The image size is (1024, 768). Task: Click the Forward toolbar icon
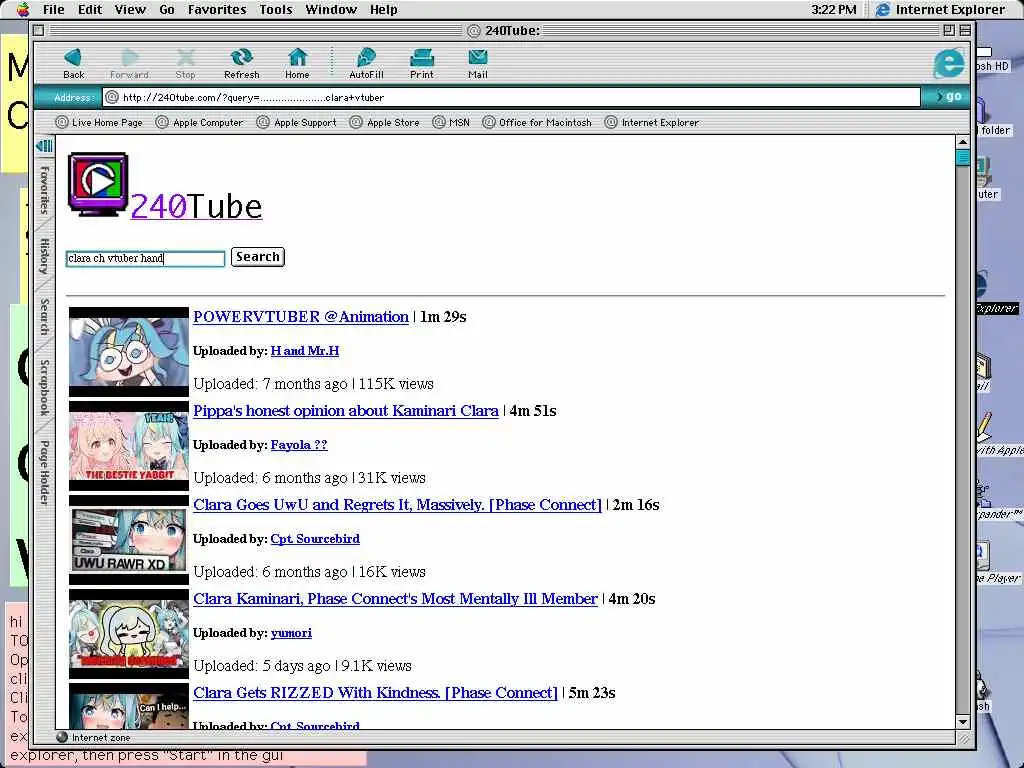tap(129, 63)
